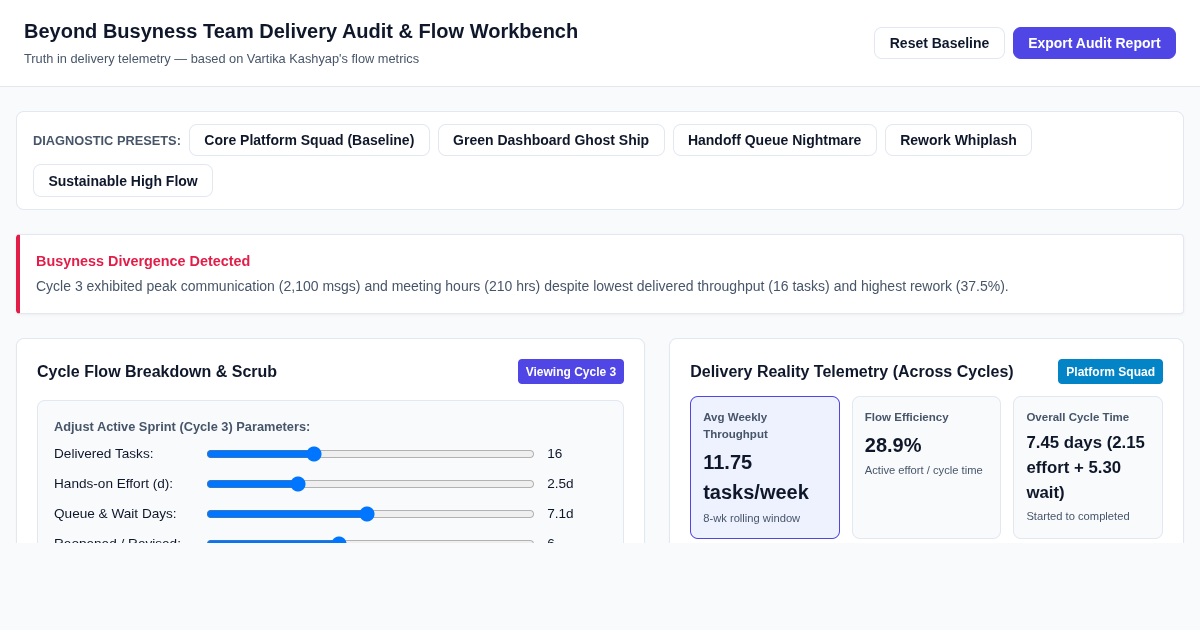Viewport: 1200px width, 630px height.
Task: Click the 8-wk rolling window caption
Action: click(x=752, y=518)
